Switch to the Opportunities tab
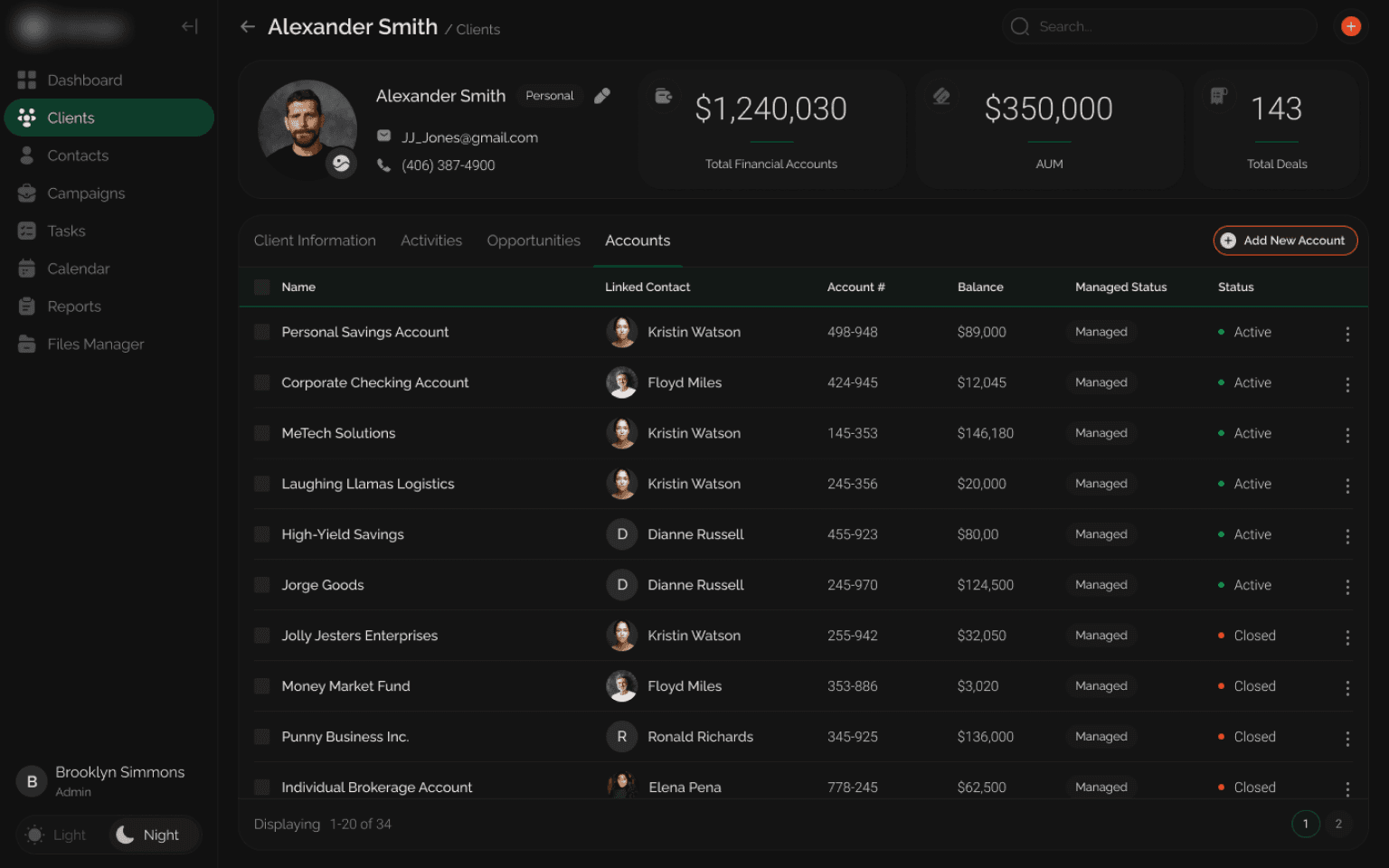This screenshot has height=868, width=1389. click(x=534, y=241)
